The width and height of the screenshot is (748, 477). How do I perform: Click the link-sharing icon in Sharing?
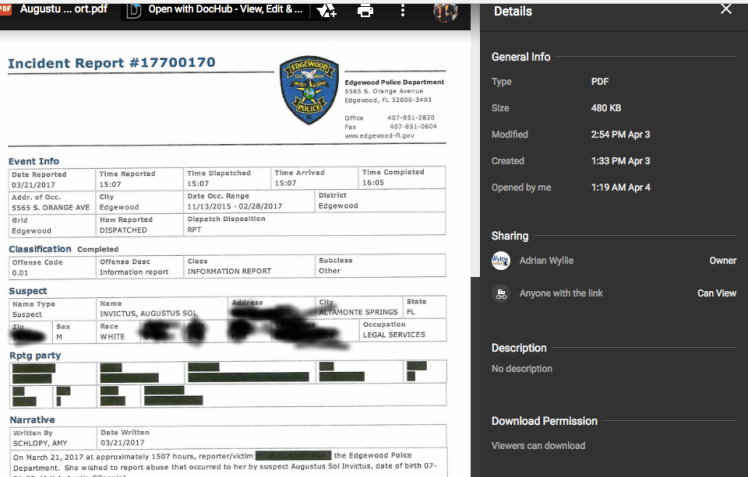[x=501, y=293]
